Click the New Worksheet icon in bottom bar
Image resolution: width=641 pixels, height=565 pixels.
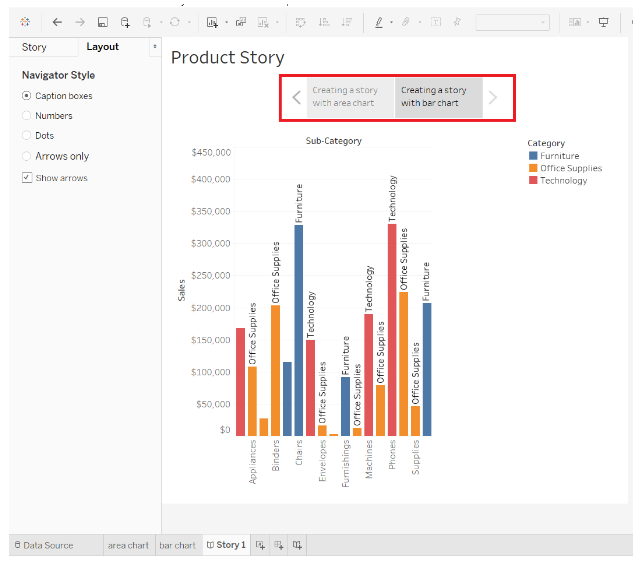pyautogui.click(x=260, y=545)
